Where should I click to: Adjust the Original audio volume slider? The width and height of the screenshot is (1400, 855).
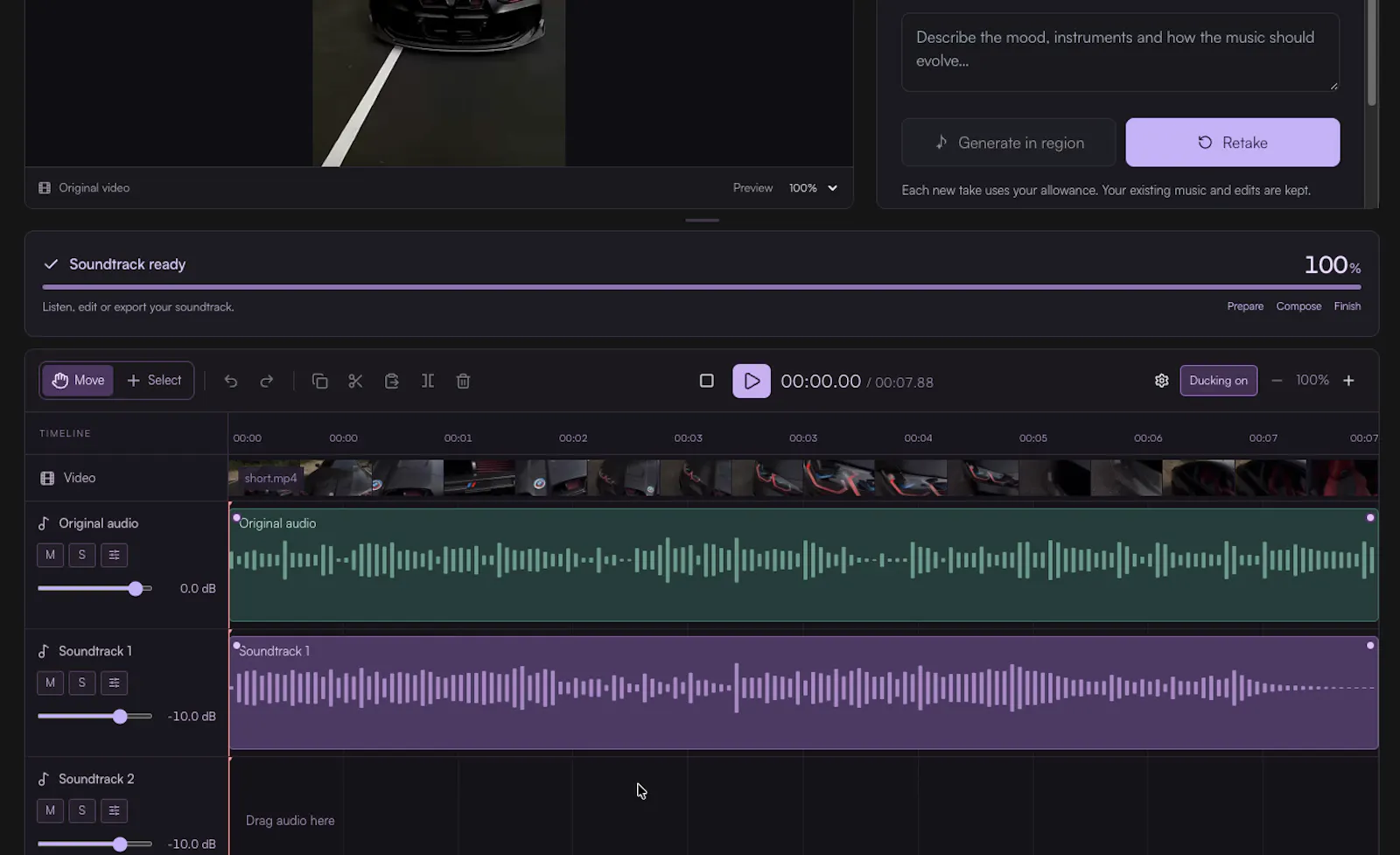point(94,589)
